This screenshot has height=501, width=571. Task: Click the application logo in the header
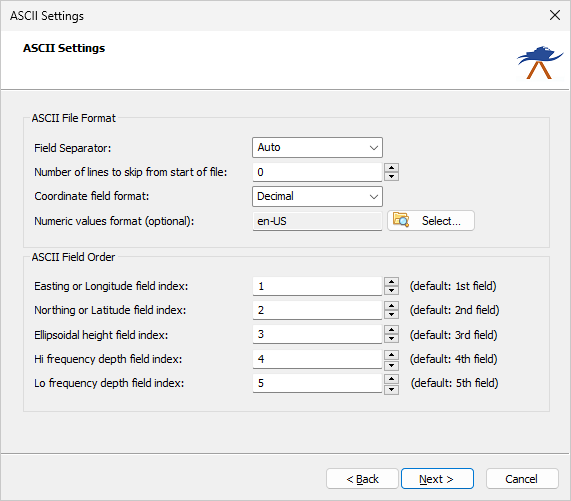(540, 62)
